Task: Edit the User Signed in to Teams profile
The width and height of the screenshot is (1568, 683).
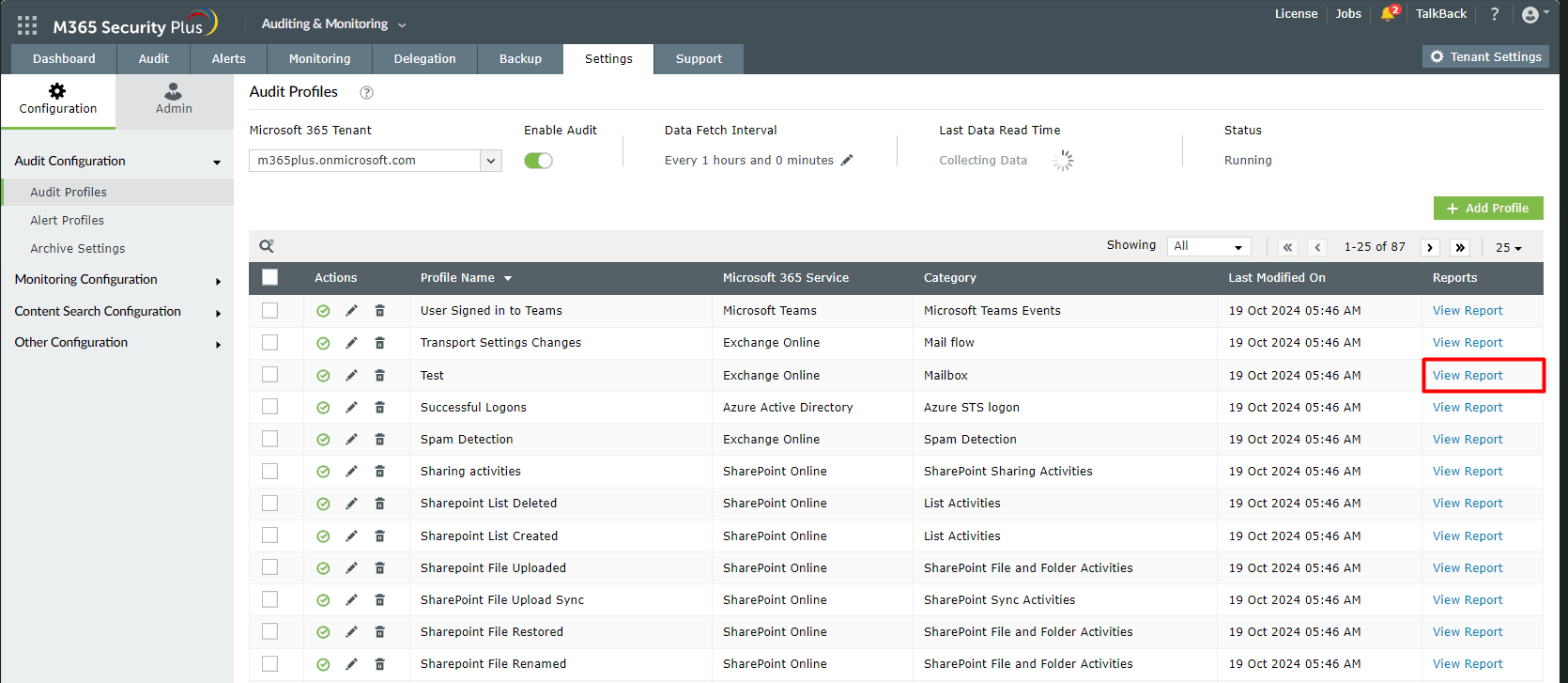Action: coord(351,310)
